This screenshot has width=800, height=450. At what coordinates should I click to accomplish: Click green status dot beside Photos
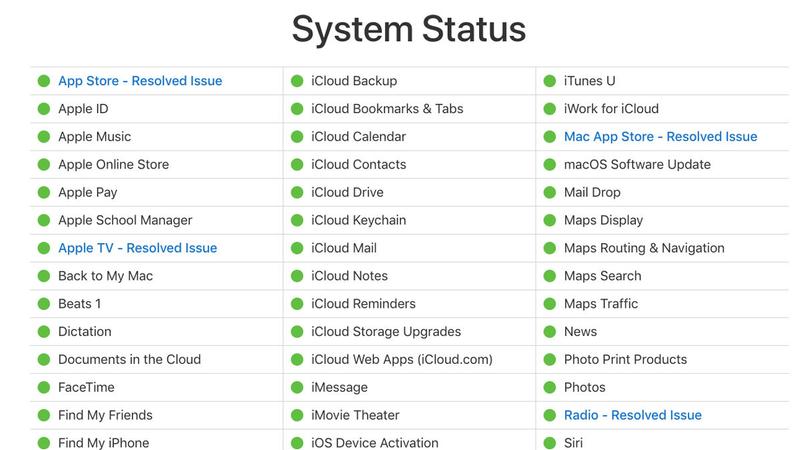(549, 387)
